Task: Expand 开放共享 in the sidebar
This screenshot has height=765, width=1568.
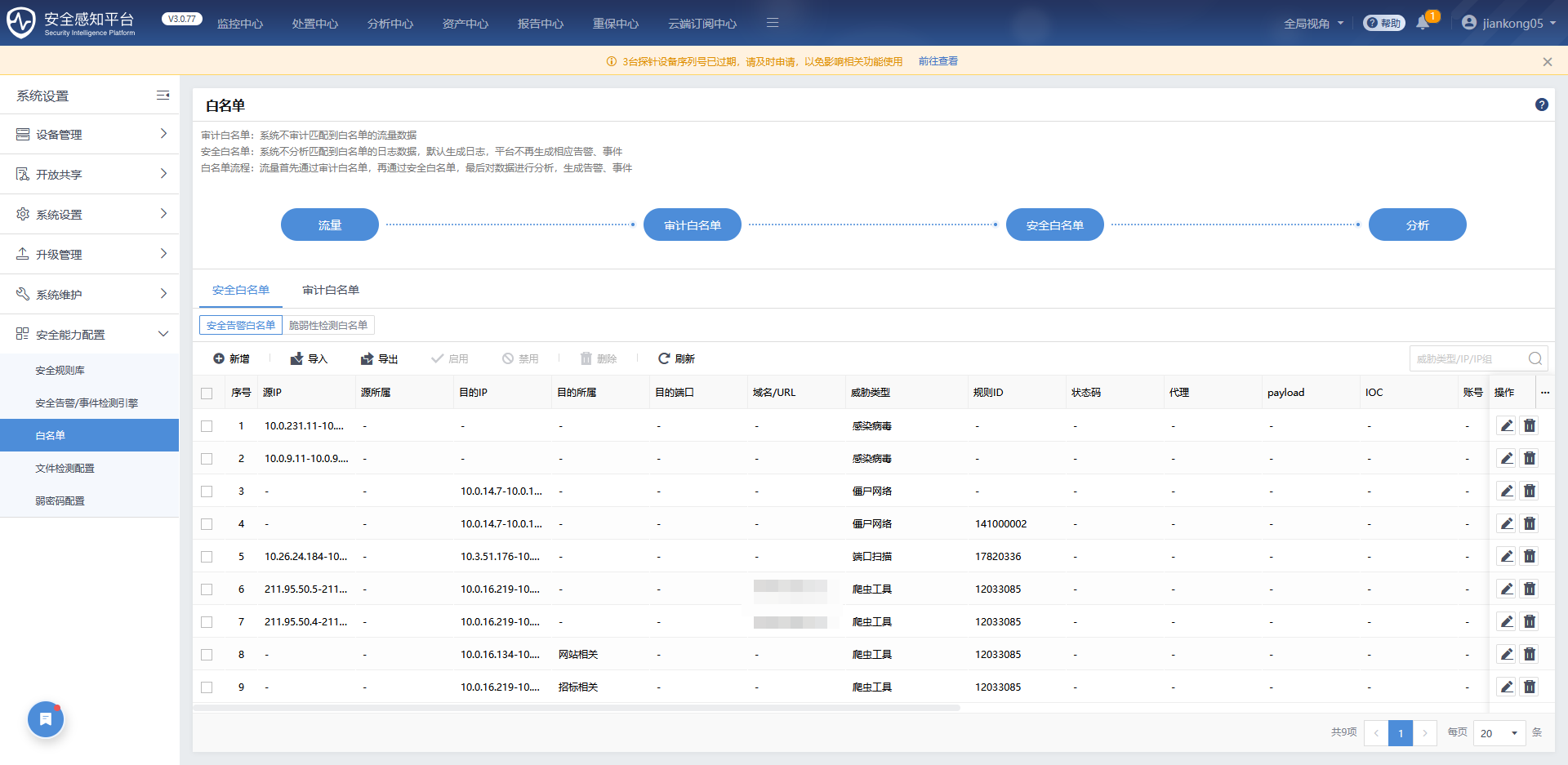Action: tap(89, 174)
